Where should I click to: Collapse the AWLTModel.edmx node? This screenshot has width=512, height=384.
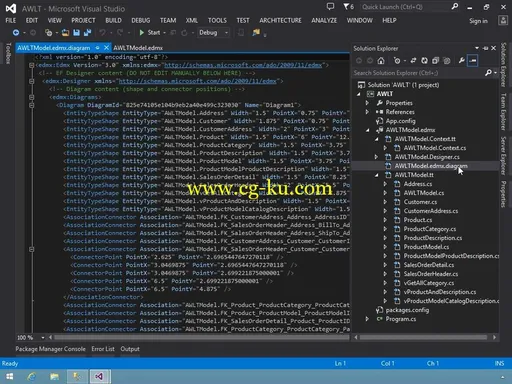click(x=368, y=130)
